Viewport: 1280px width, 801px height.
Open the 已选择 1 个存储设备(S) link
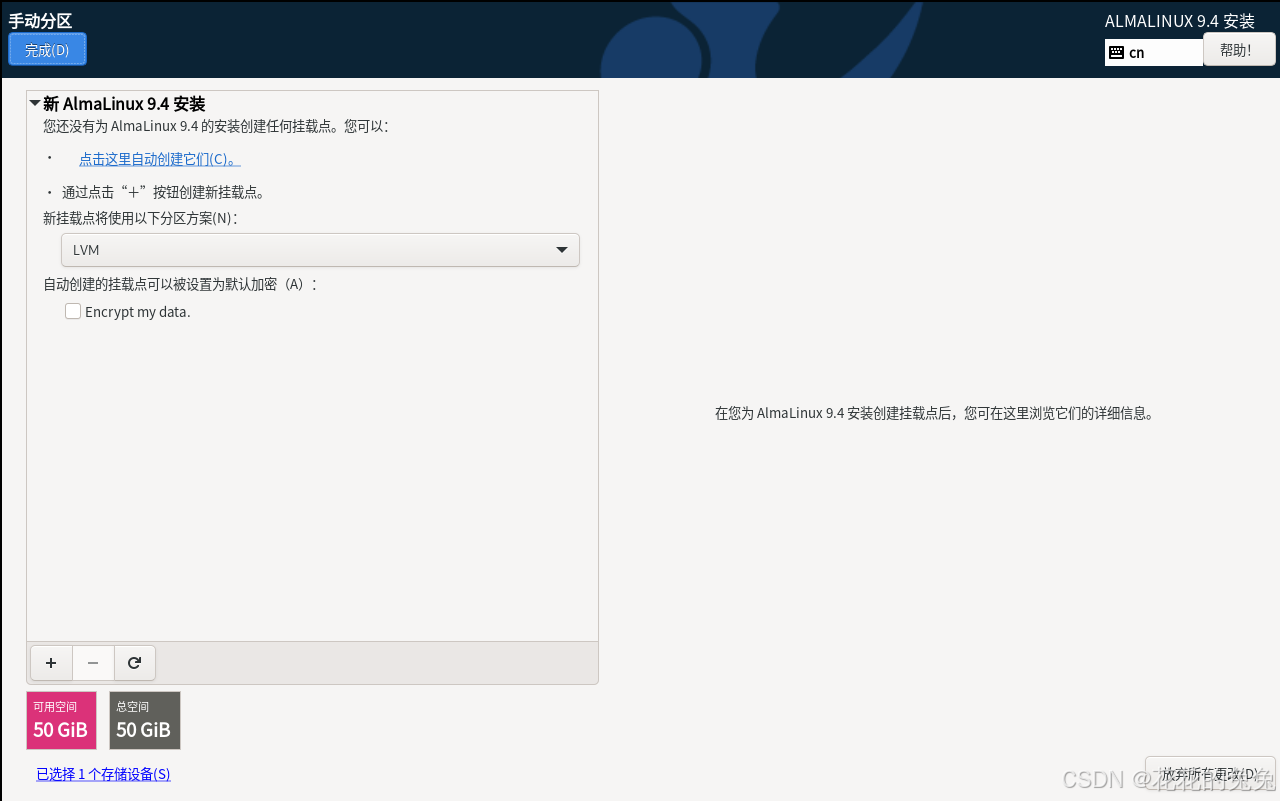[x=103, y=774]
